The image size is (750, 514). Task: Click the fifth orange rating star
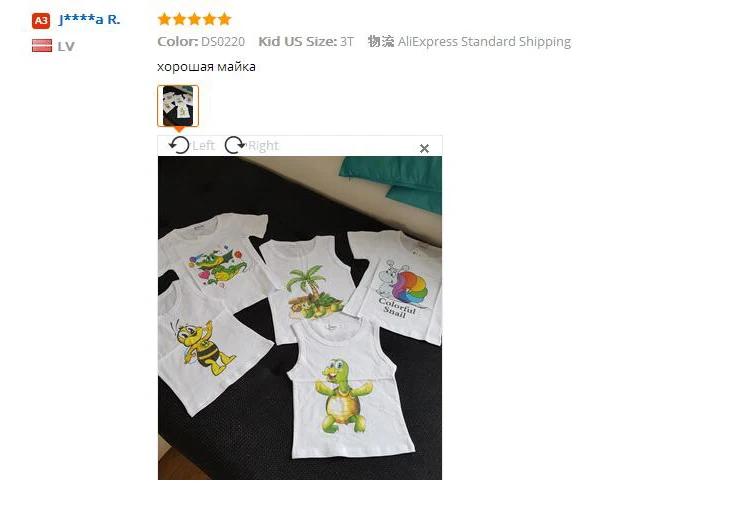pyautogui.click(x=224, y=19)
